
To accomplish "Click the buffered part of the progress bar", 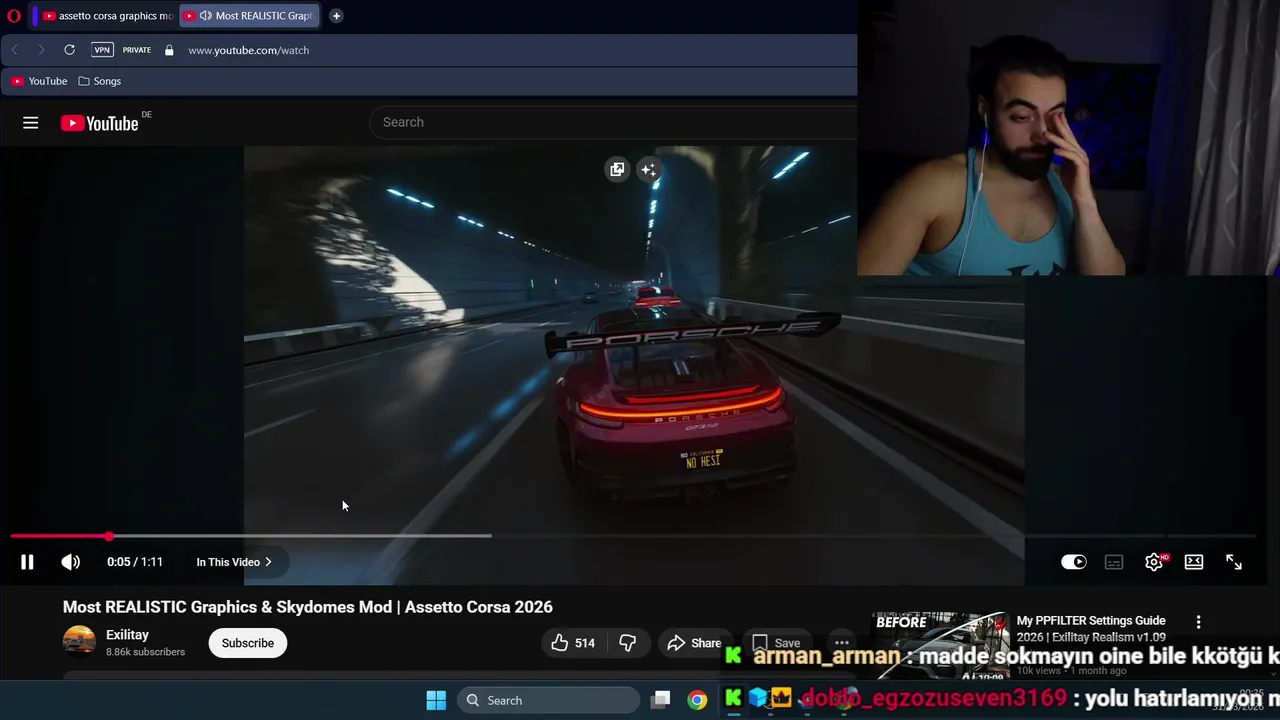I will 300,536.
